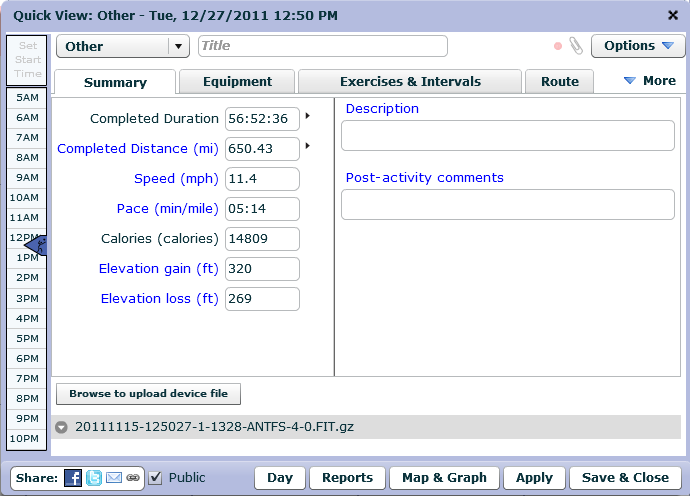Select 8AM on the time ruler
This screenshot has width=690, height=496.
27,158
